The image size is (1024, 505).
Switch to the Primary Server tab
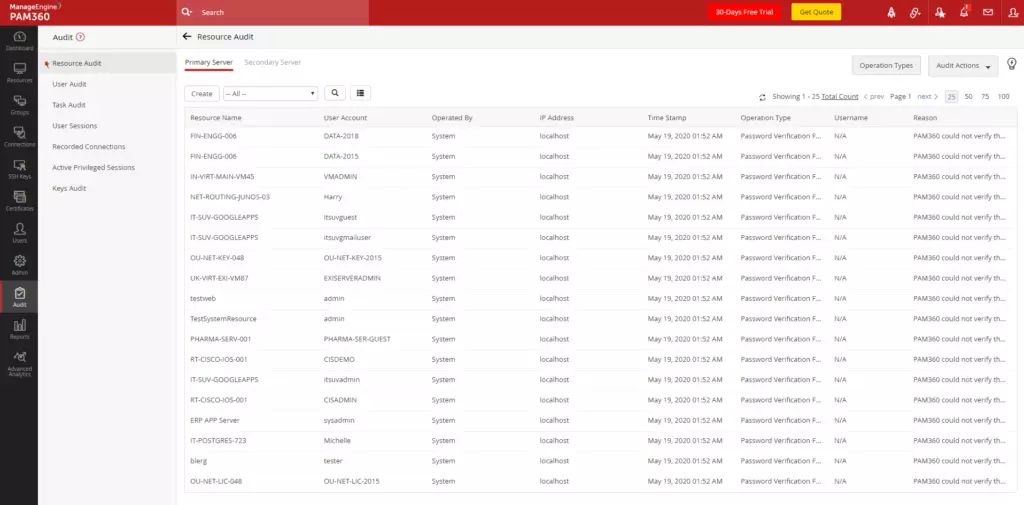[x=208, y=63]
